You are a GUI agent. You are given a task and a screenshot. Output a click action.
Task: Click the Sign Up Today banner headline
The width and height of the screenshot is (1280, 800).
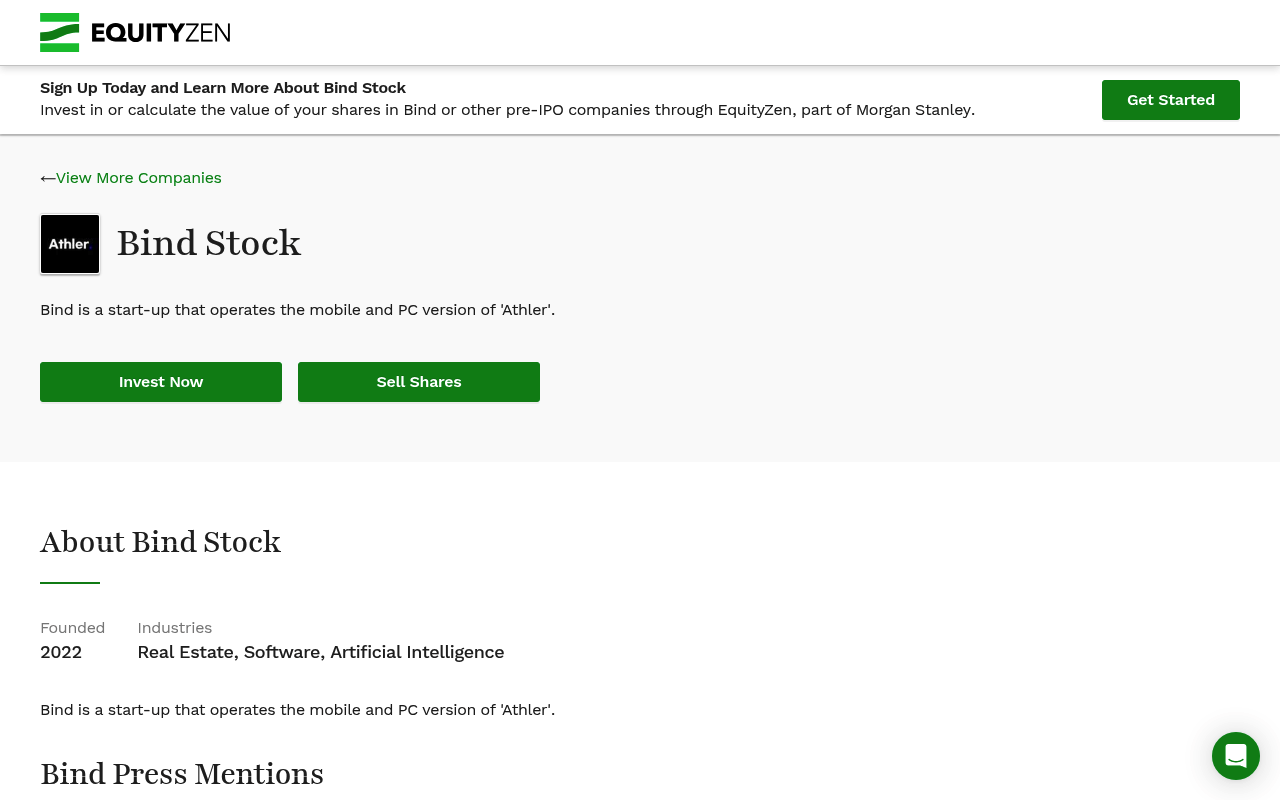pos(223,88)
